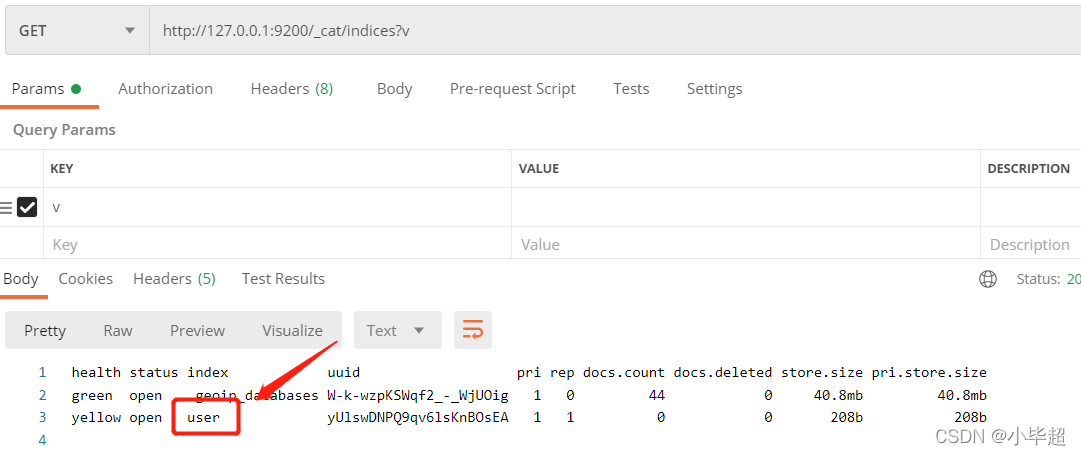
Task: Click the 'user' index name
Action: pyautogui.click(x=203, y=417)
